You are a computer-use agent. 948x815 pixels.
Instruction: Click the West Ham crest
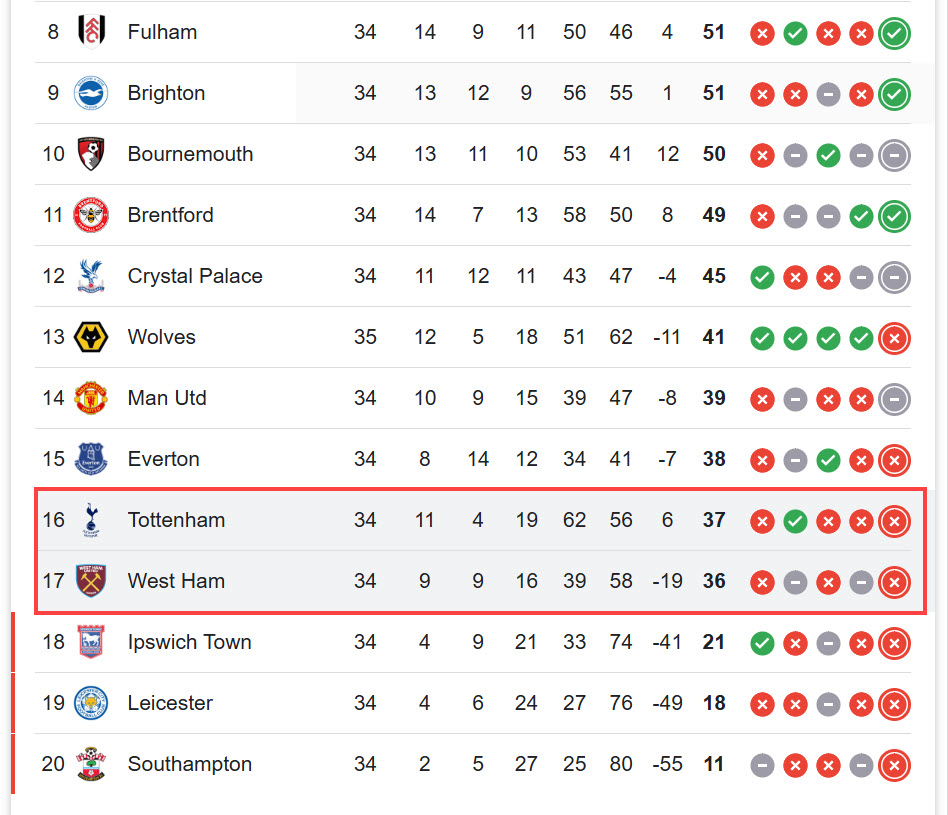(91, 581)
